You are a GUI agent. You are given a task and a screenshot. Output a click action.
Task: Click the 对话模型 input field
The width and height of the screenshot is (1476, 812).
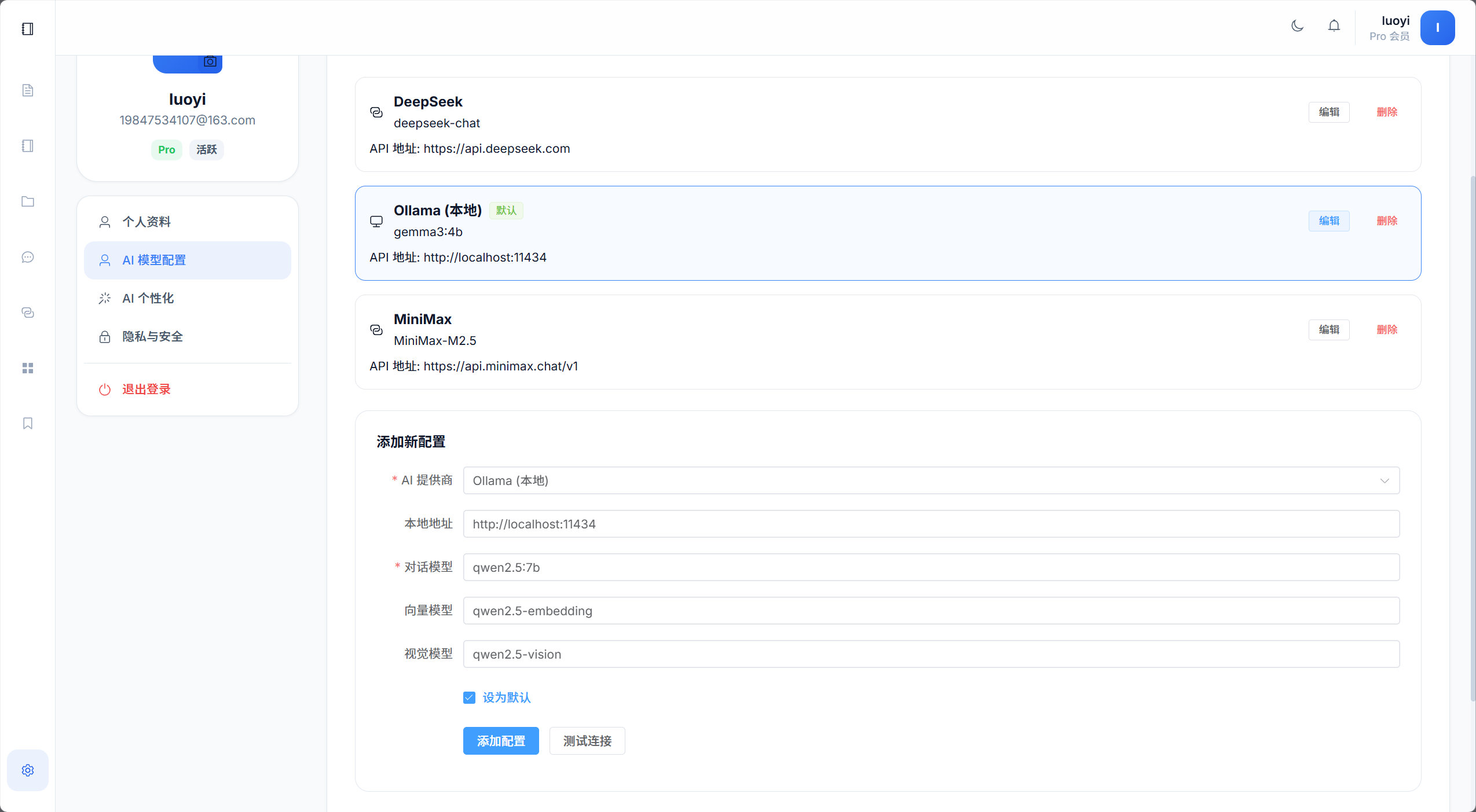[x=931, y=567]
